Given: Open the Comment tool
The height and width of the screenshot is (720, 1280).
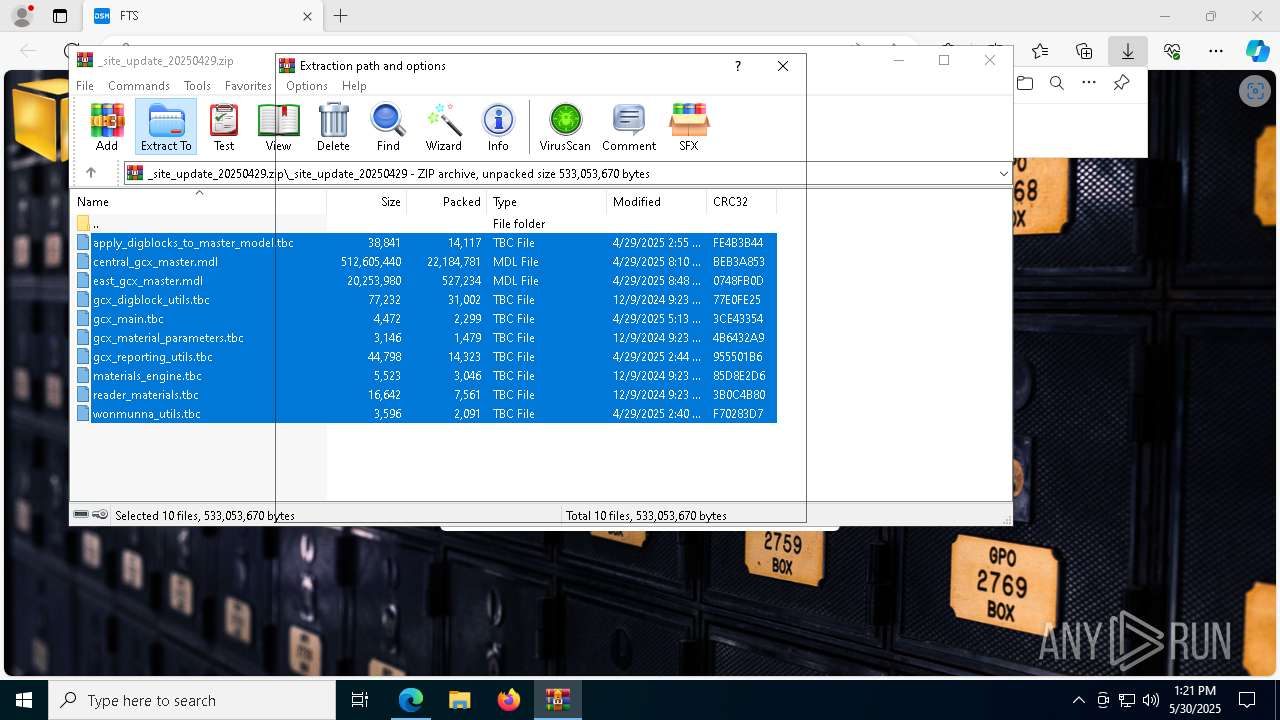Looking at the screenshot, I should tap(629, 126).
